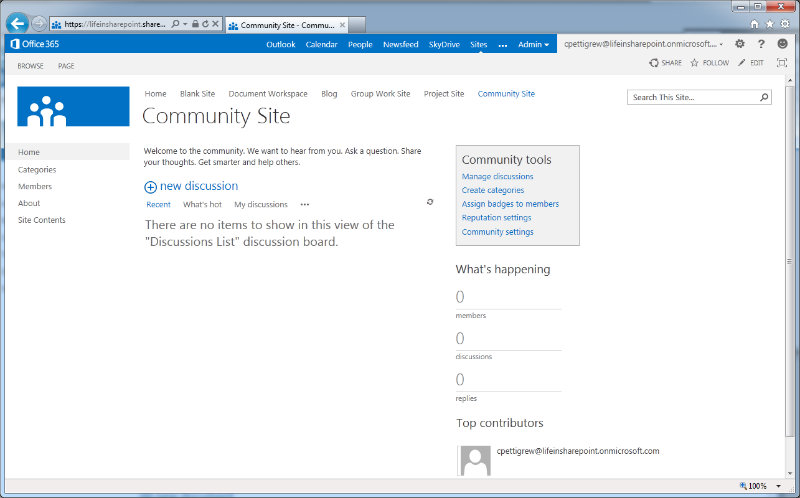Click the lock security icon in address bar

[x=195, y=24]
